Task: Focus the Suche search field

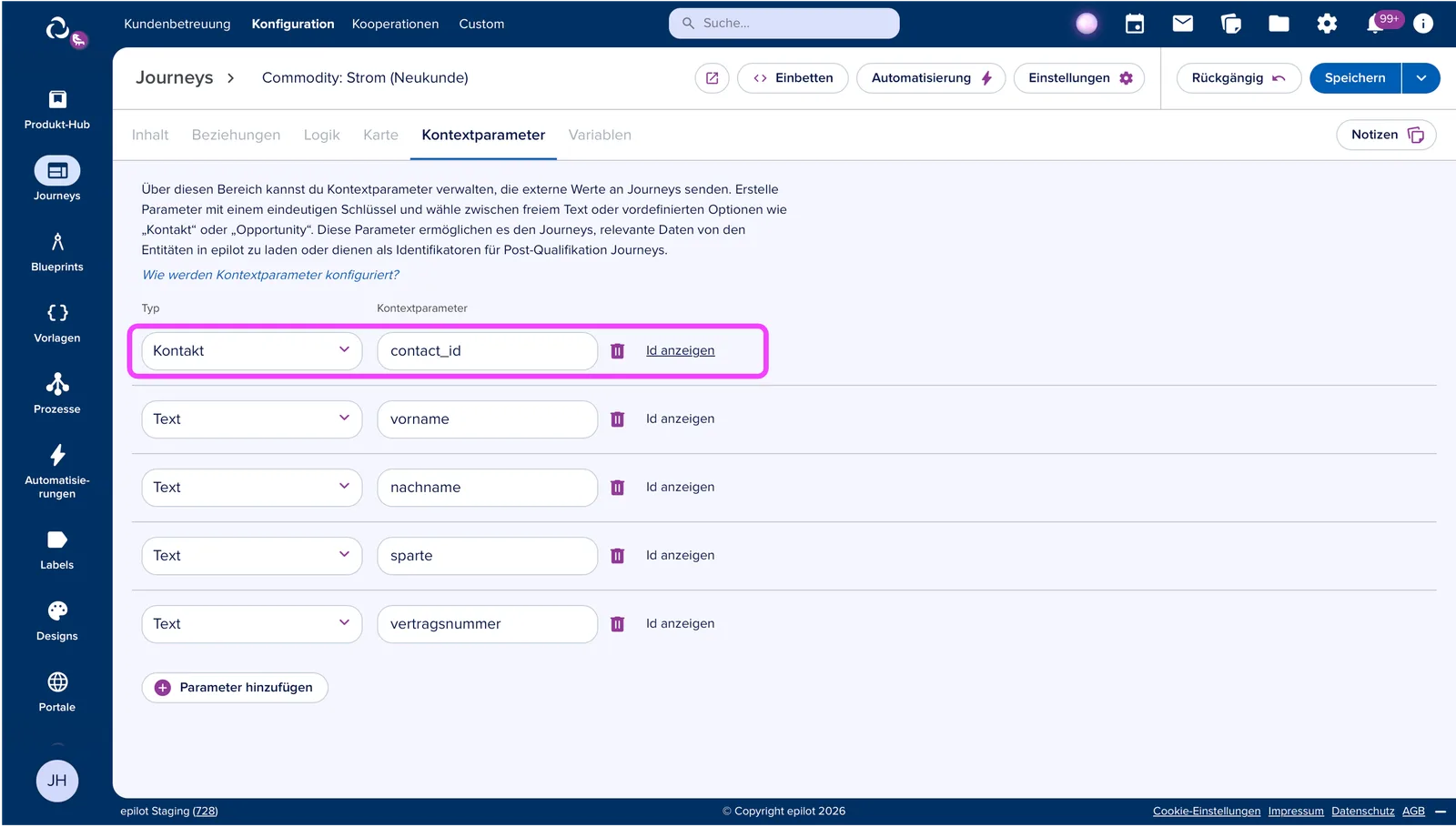Action: click(x=784, y=24)
